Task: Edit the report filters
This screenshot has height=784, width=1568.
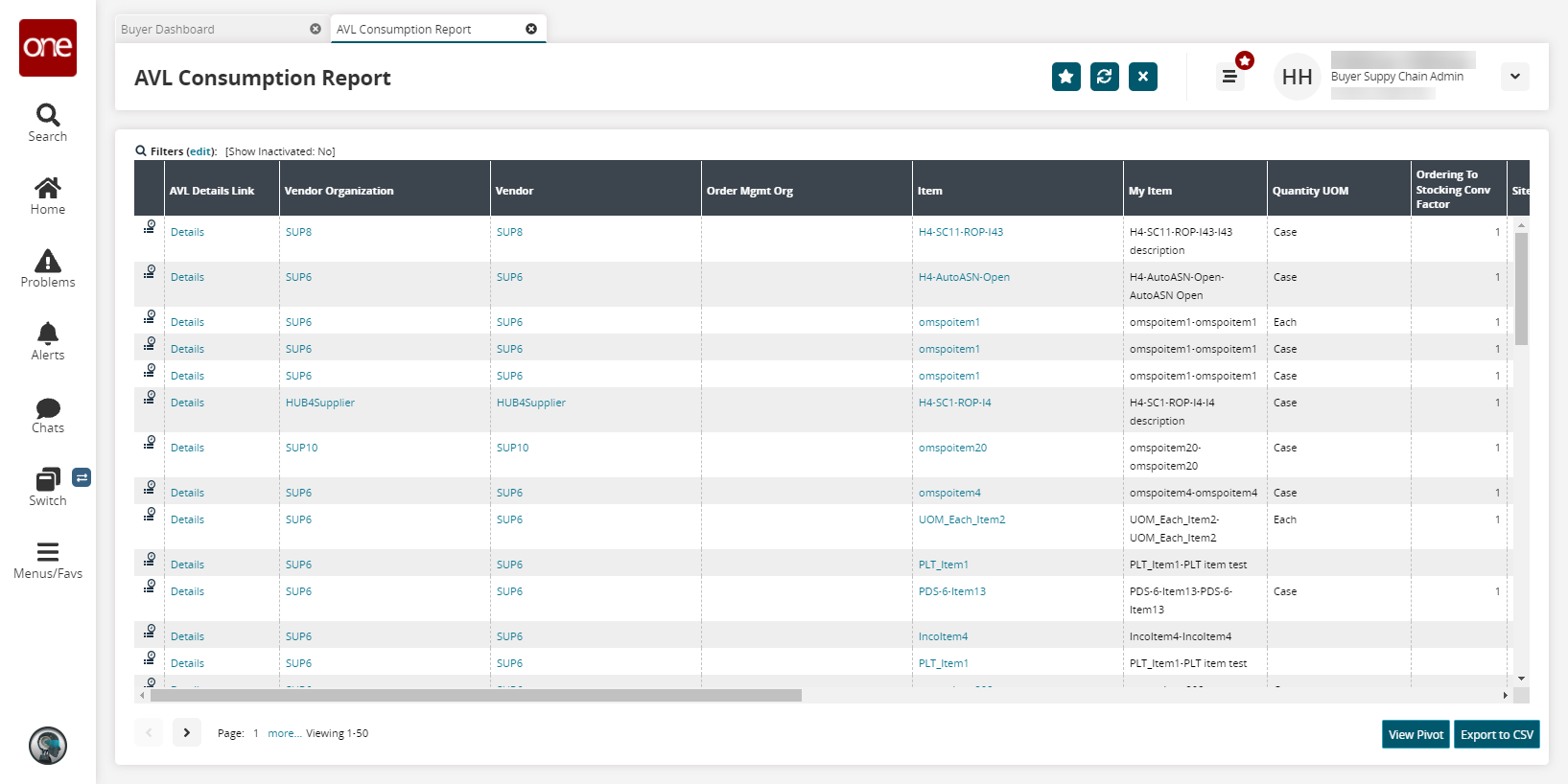Action: click(200, 151)
